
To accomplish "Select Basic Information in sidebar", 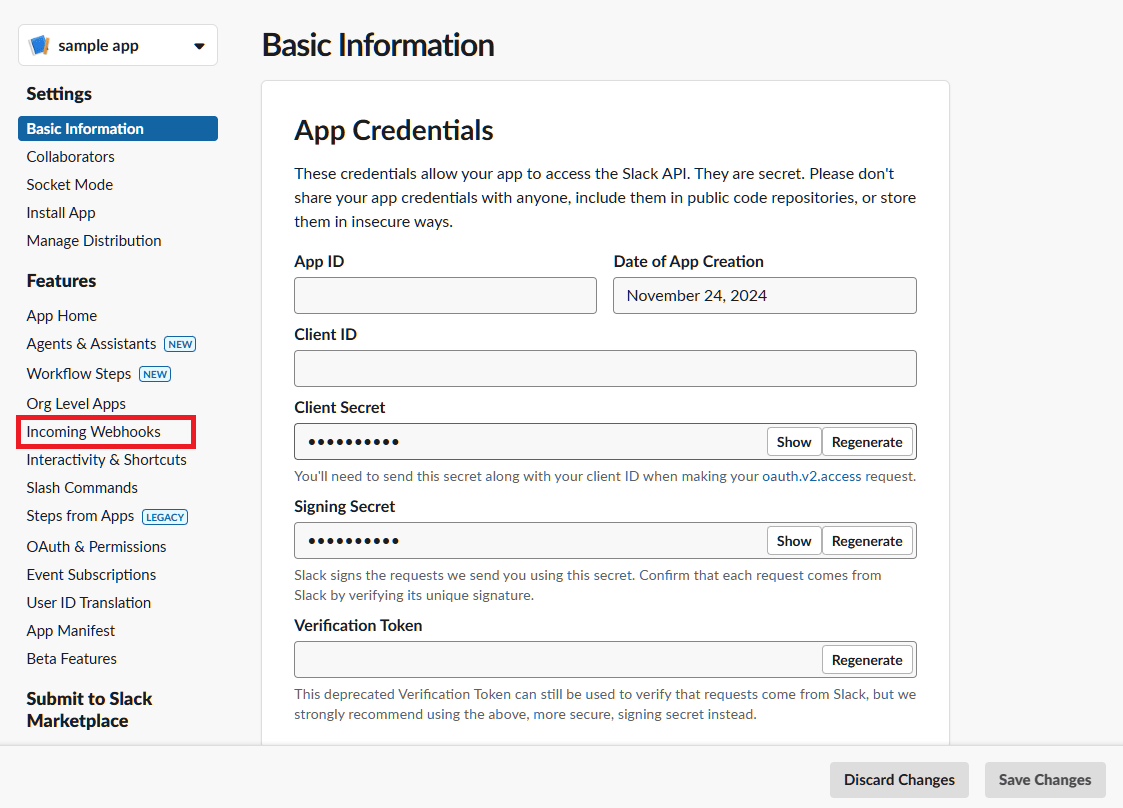I will tap(118, 128).
